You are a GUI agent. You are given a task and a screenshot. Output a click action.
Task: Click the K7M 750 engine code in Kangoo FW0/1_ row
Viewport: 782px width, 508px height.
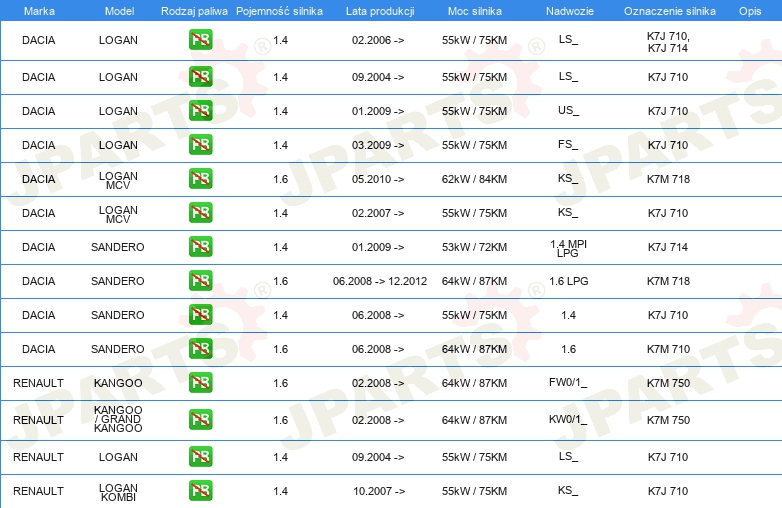point(668,383)
